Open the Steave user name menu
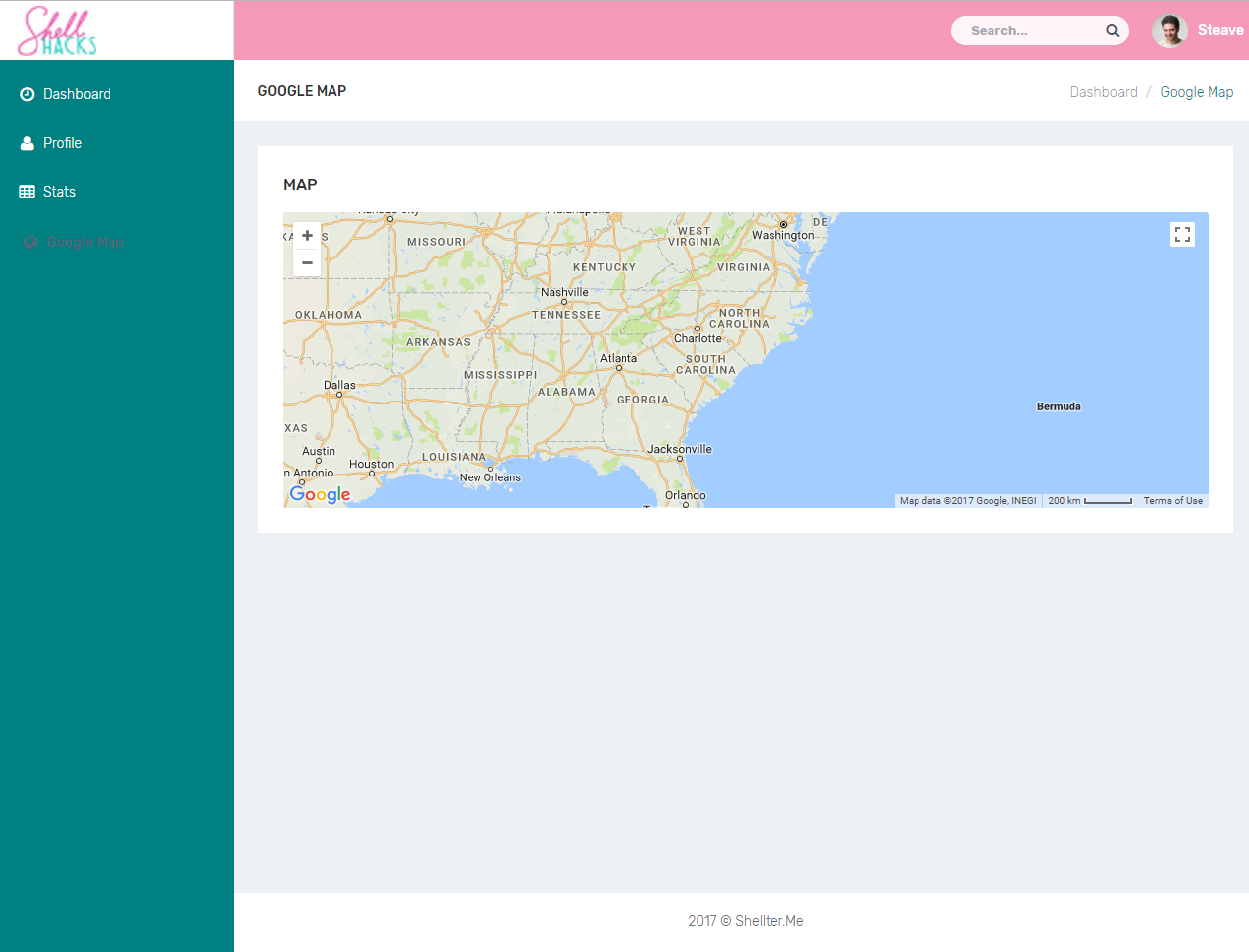 (1220, 30)
